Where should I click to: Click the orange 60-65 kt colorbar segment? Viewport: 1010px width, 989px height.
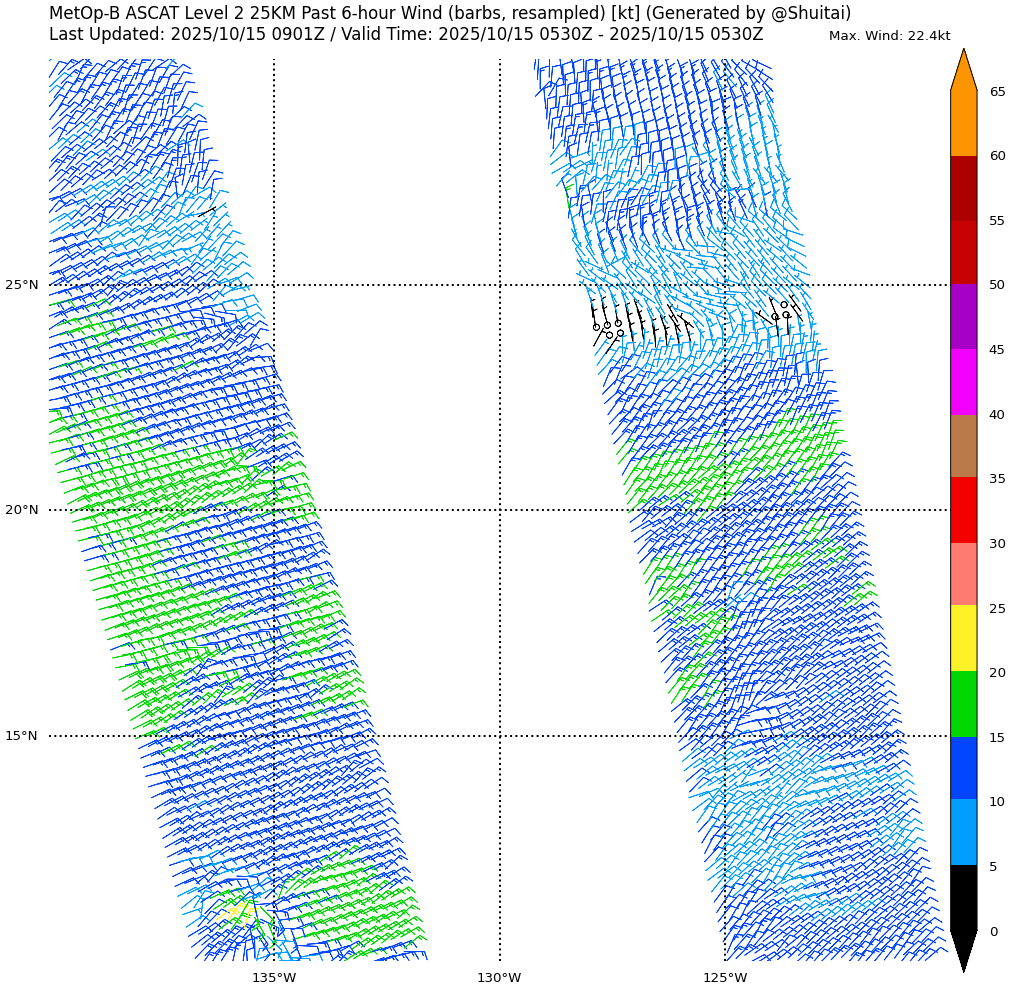click(x=963, y=123)
